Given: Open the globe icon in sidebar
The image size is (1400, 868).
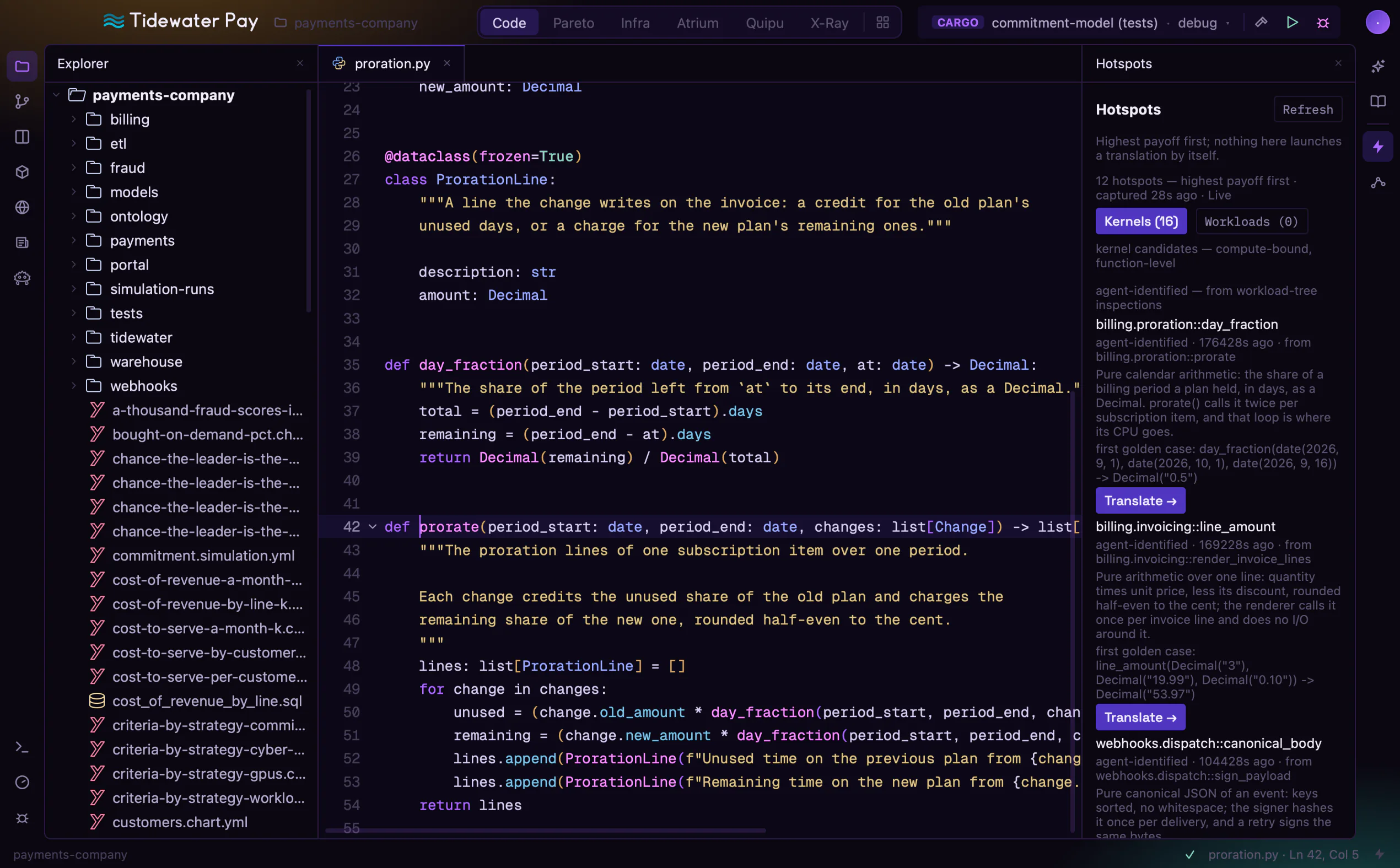Looking at the screenshot, I should [22, 207].
